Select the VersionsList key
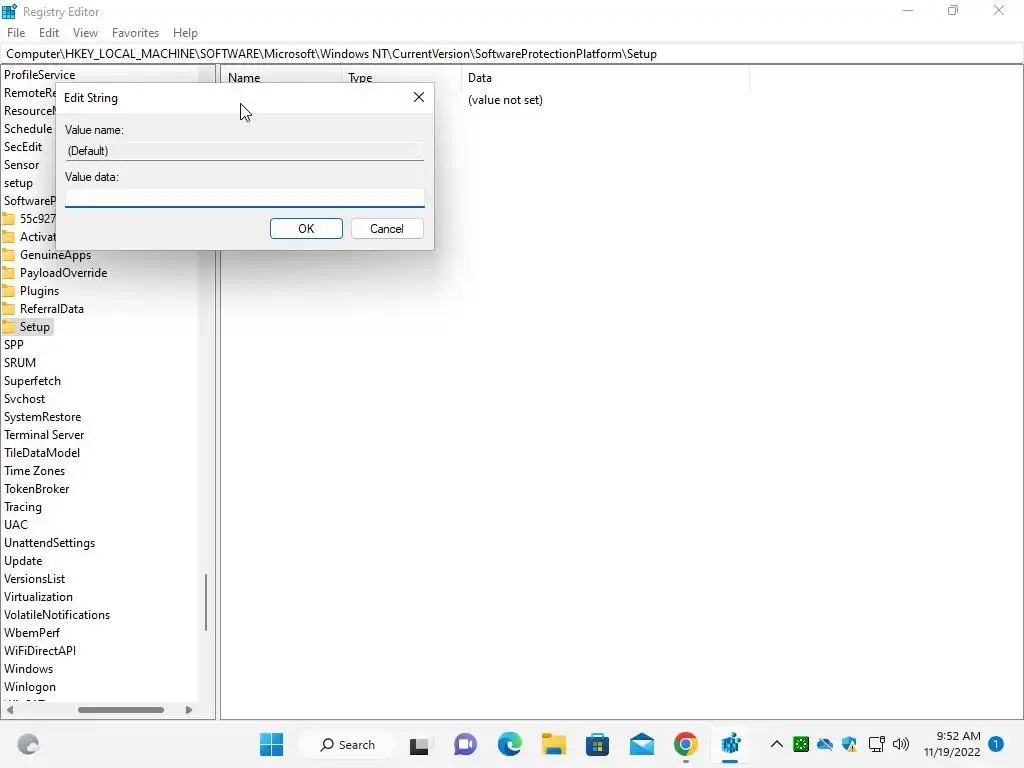Viewport: 1024px width, 768px height. [35, 579]
